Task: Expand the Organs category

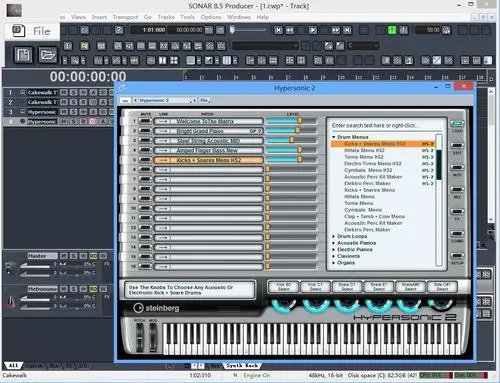Action: pyautogui.click(x=334, y=263)
